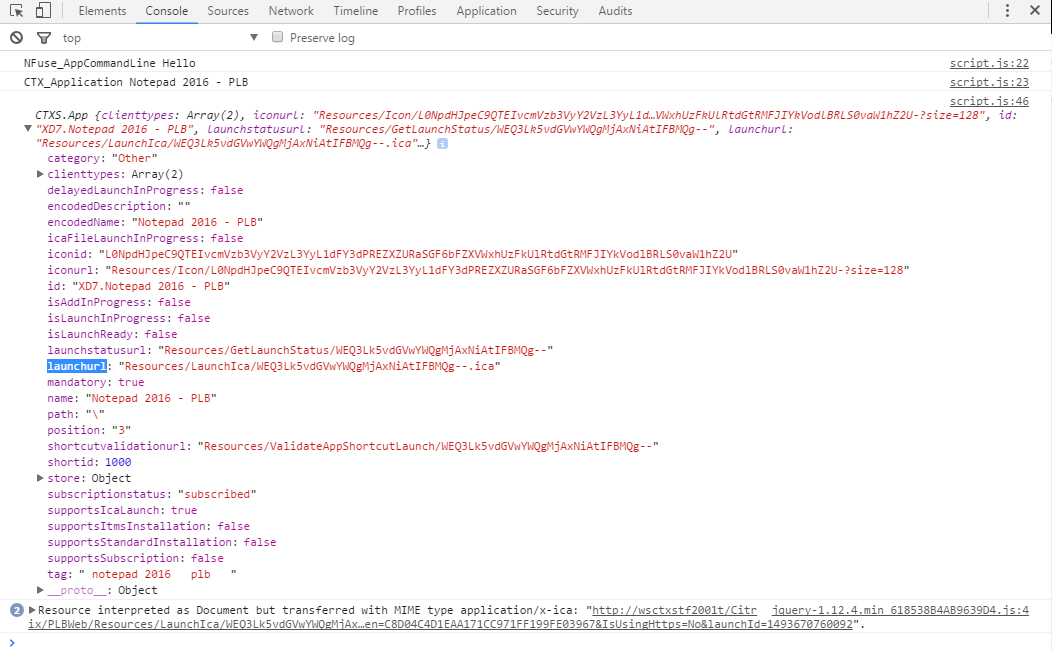Click the repeat count badge showing 2
1052x651 pixels.
click(16, 610)
